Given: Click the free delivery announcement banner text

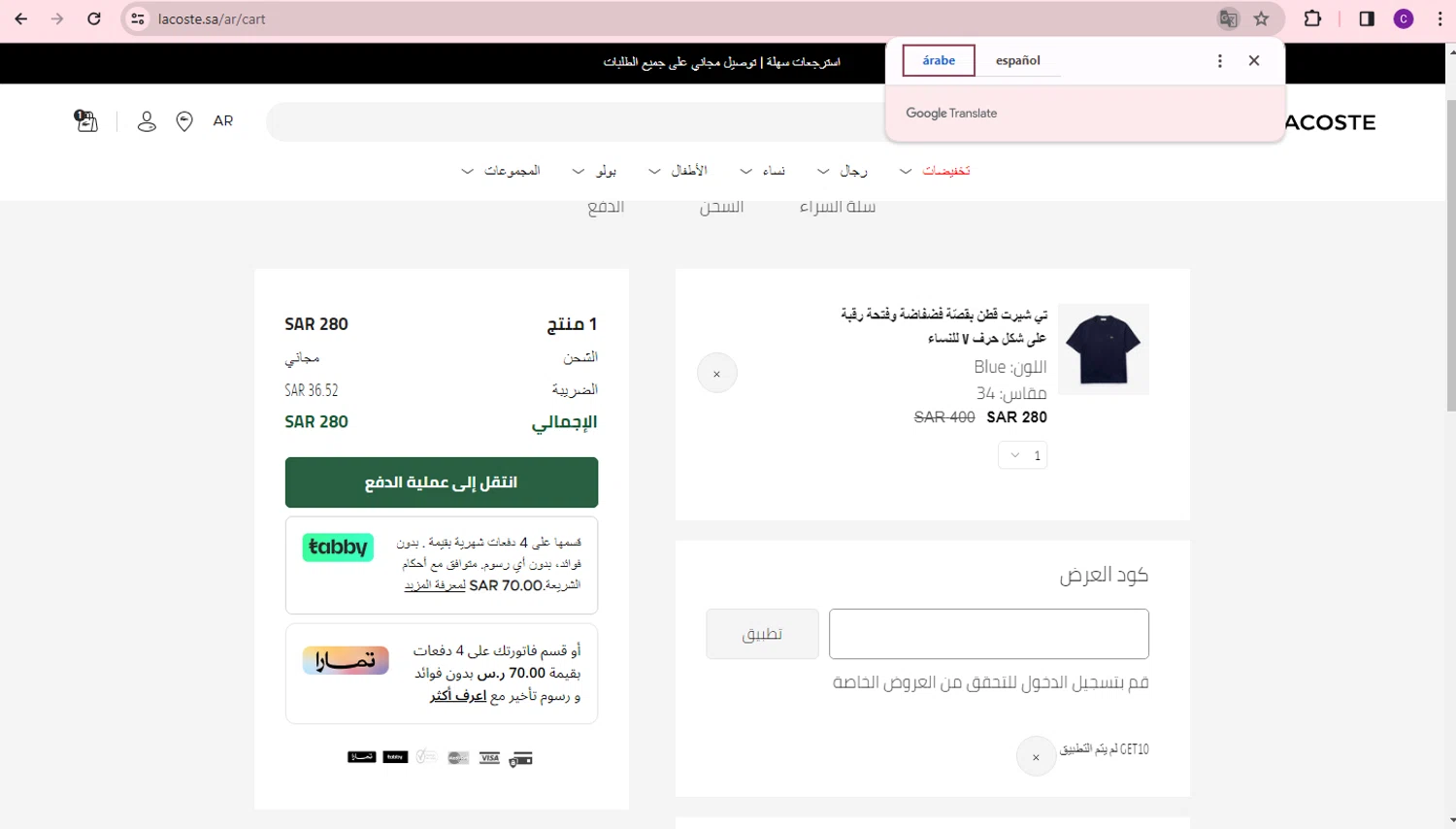Looking at the screenshot, I should (721, 62).
